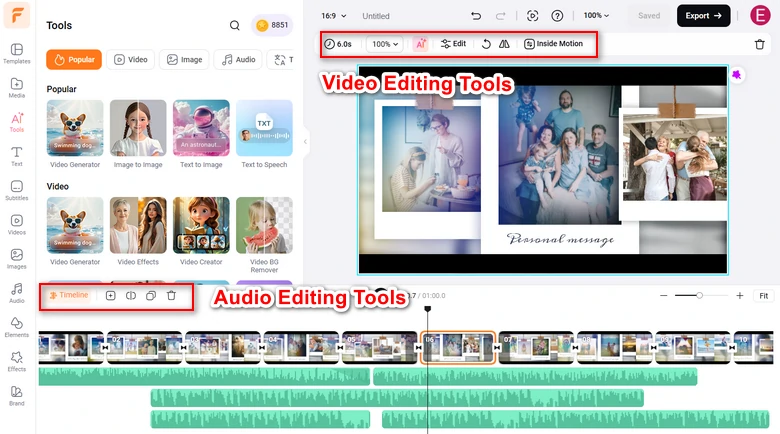The height and width of the screenshot is (434, 780).
Task: Click the Inside Motion button
Action: 553,44
